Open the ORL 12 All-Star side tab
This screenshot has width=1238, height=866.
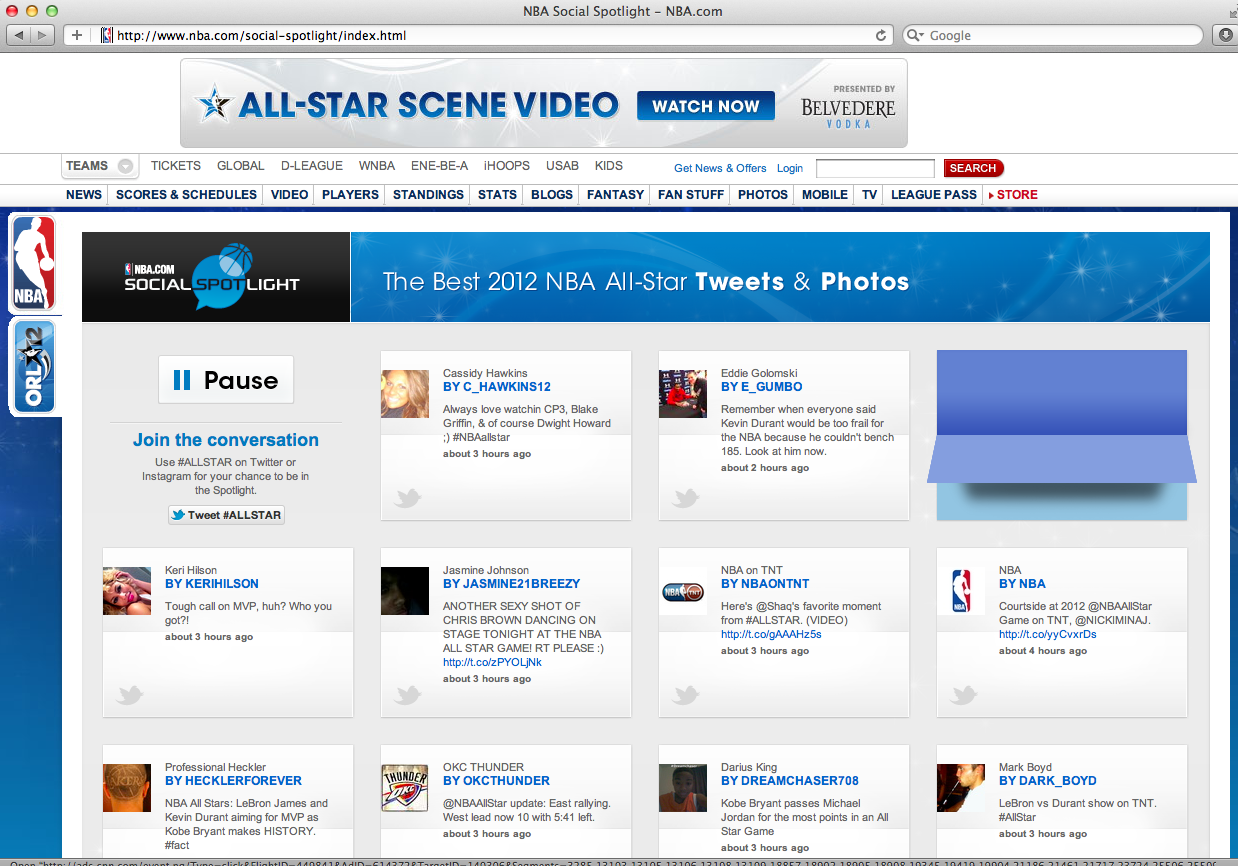pyautogui.click(x=33, y=367)
